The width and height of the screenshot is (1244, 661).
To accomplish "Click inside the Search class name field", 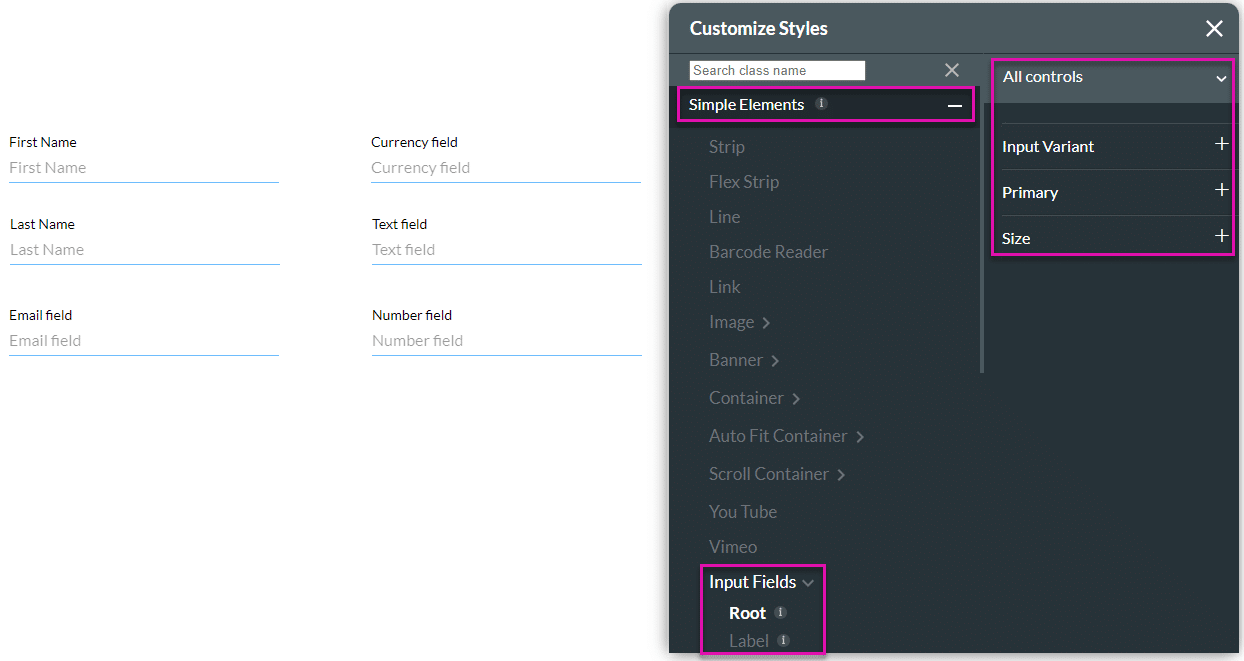I will point(777,70).
